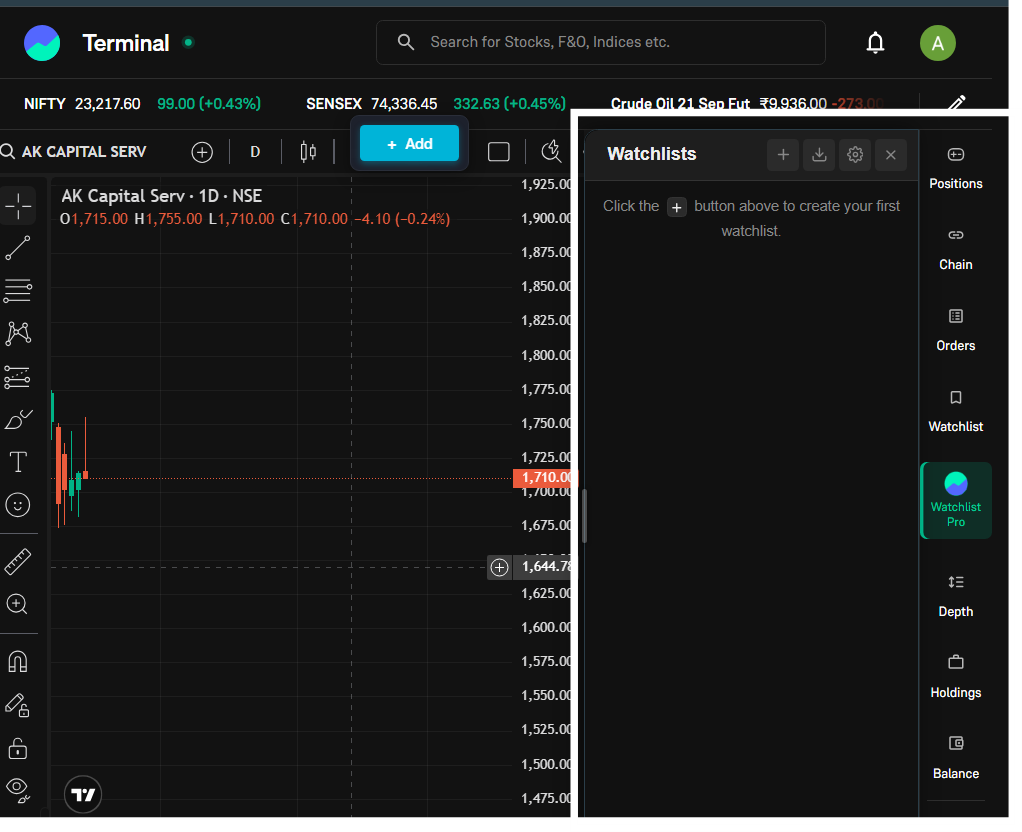The height and width of the screenshot is (832, 1022).
Task: Open symbol search for AK CAPITAL SERV
Action: pos(74,152)
